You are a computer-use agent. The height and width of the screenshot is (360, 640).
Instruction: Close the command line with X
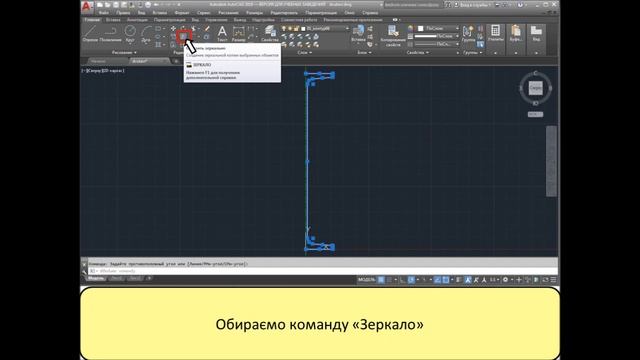[84, 264]
